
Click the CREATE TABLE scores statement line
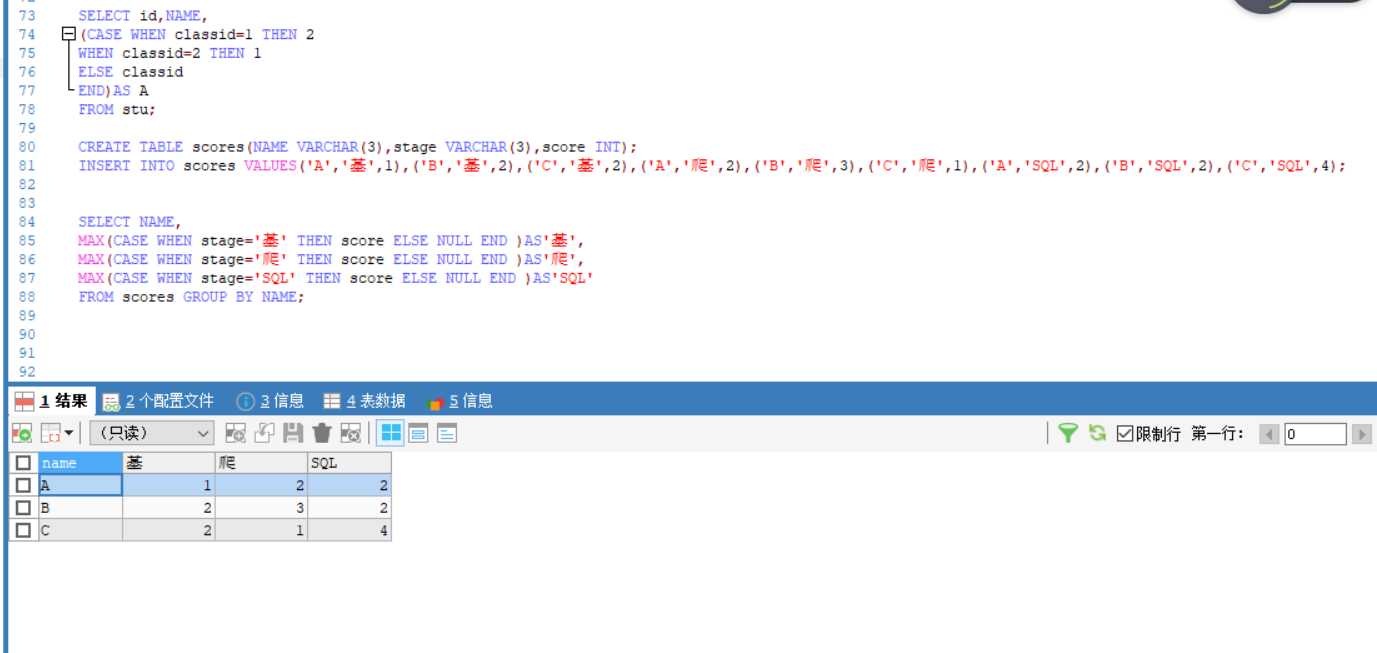point(357,147)
